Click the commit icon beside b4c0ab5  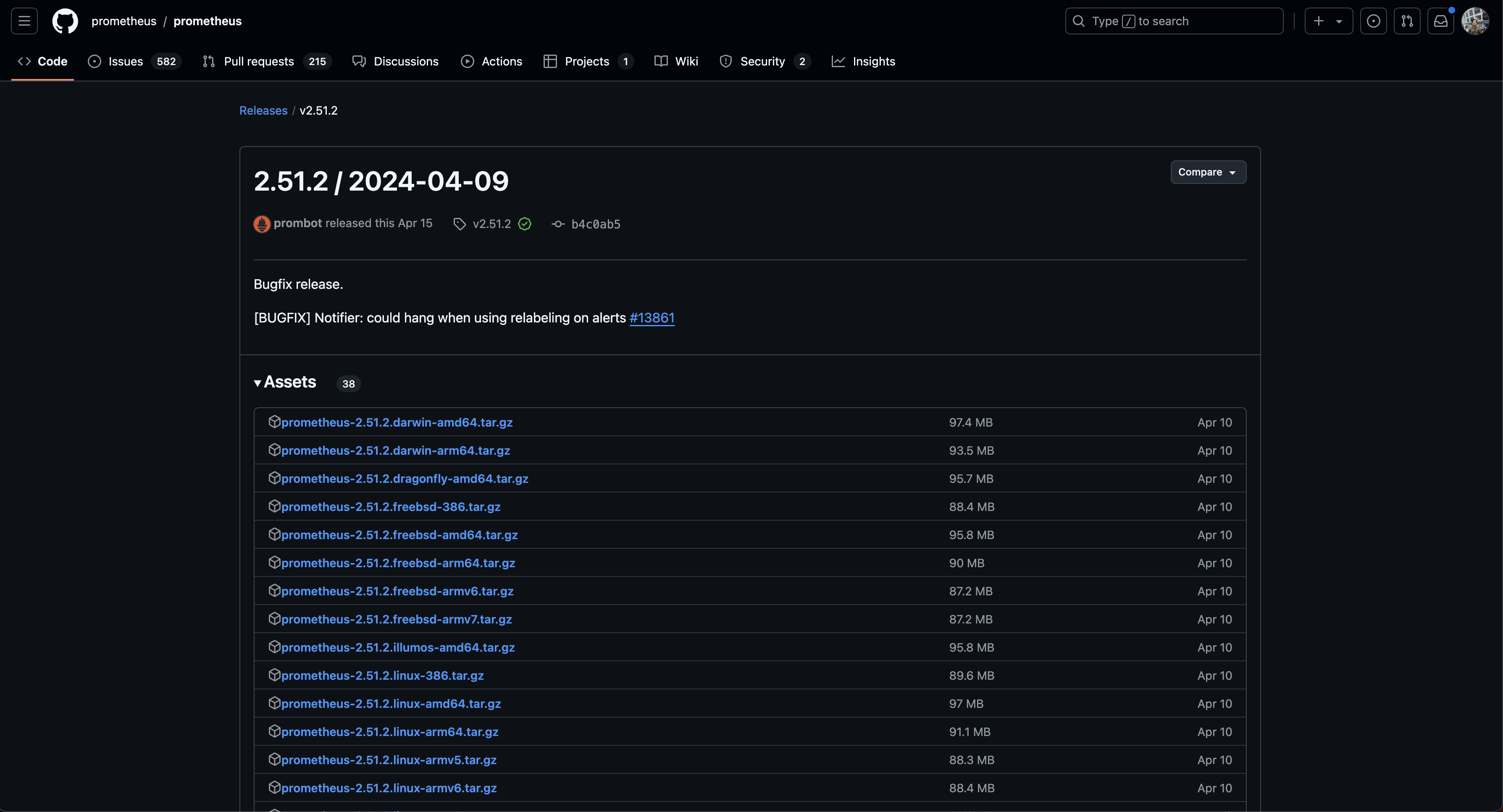click(558, 224)
